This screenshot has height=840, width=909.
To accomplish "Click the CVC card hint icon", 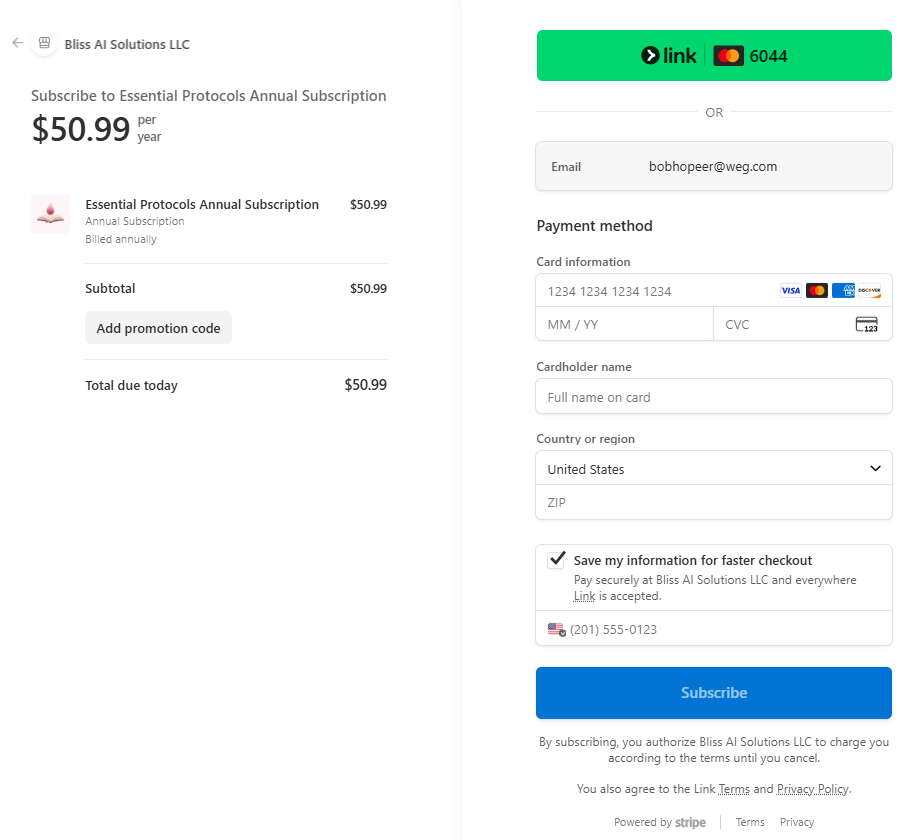I will point(866,324).
